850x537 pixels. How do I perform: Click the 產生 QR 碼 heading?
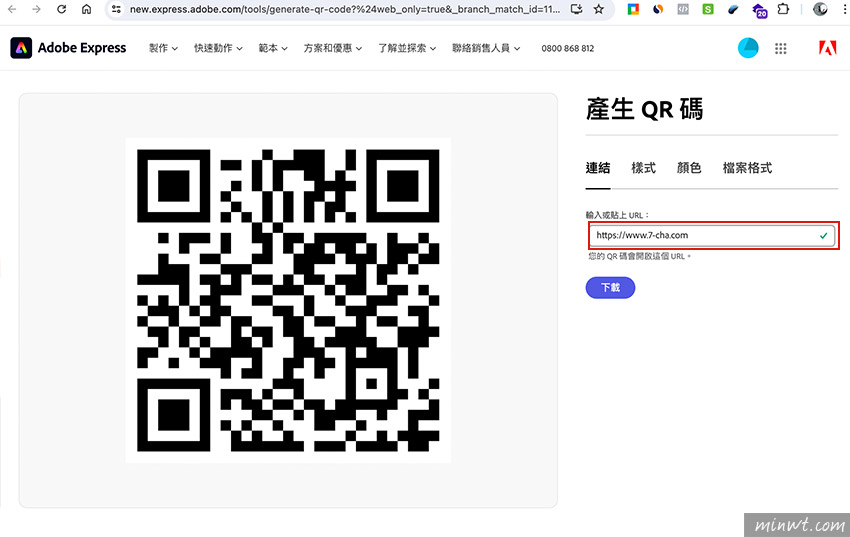[645, 109]
